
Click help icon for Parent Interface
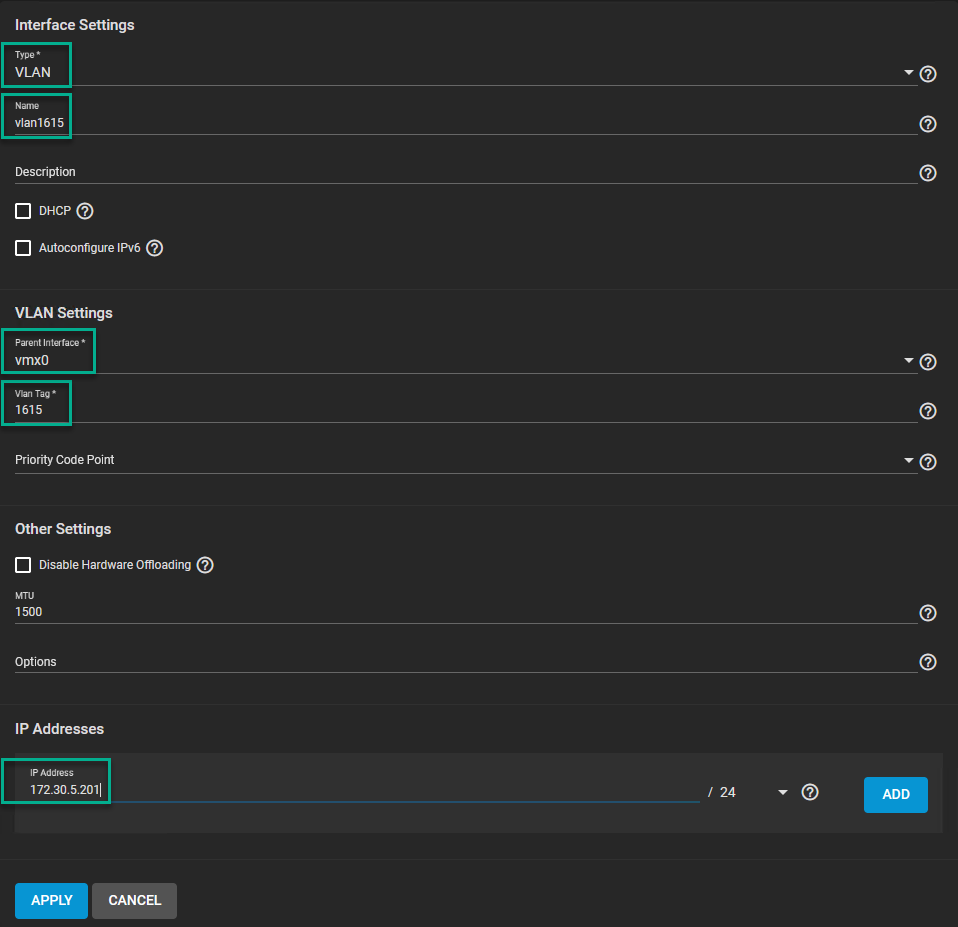click(x=927, y=362)
